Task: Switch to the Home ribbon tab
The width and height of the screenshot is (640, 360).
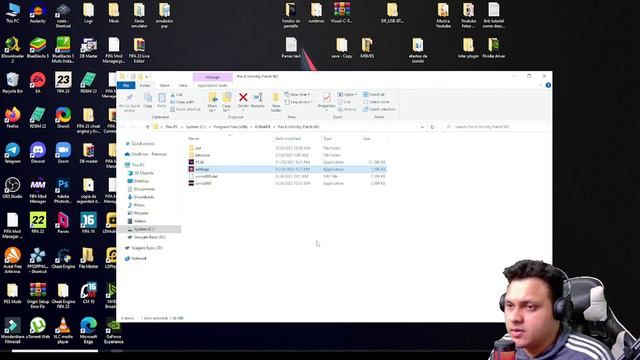Action: tap(145, 85)
